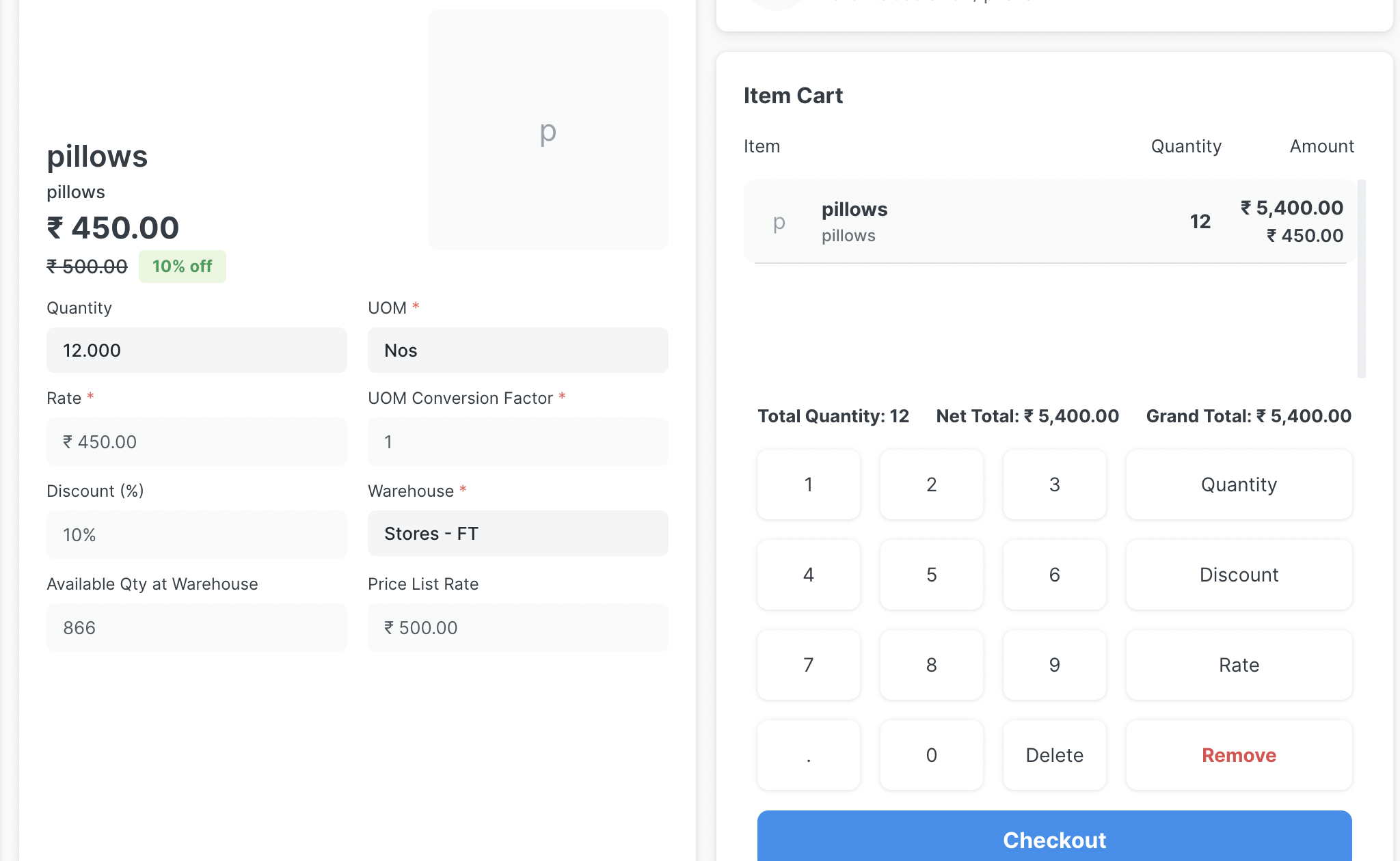Edit the Rate field showing ₹ 450.00
Screen dimensions: 1400x861
(196, 441)
